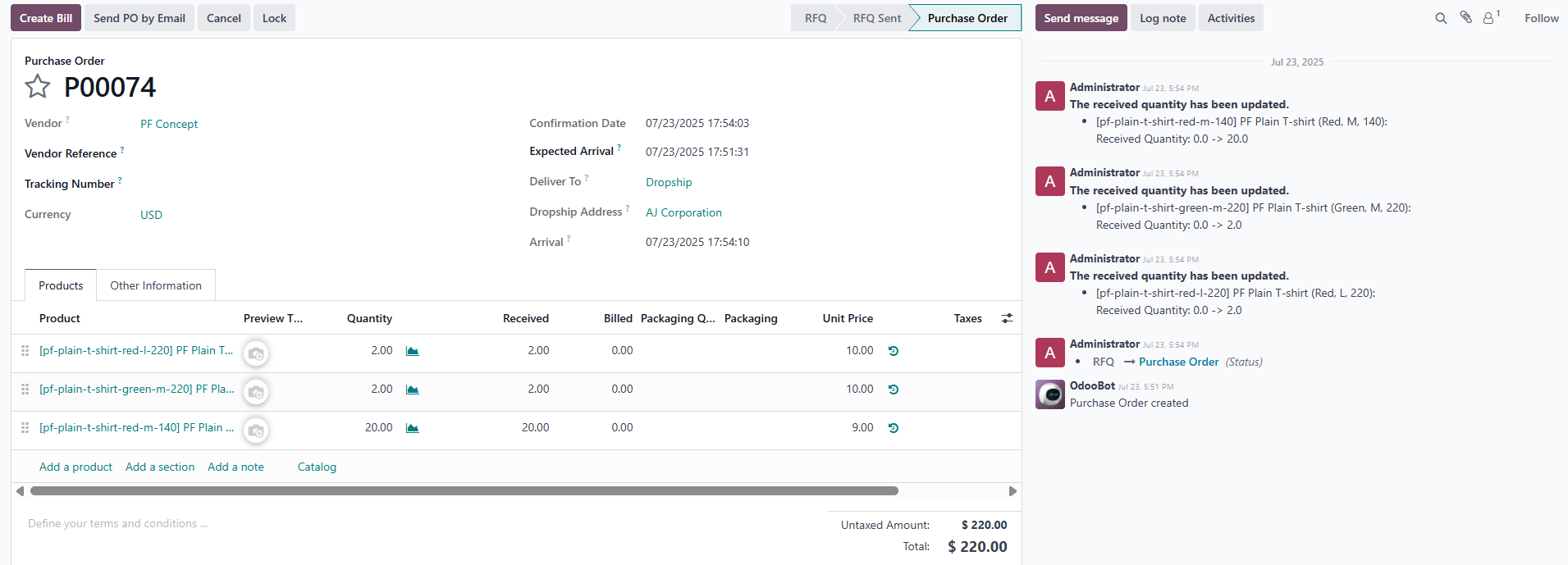1568x565 pixels.
Task: Open the Deliver To Dropship field
Action: pos(669,182)
